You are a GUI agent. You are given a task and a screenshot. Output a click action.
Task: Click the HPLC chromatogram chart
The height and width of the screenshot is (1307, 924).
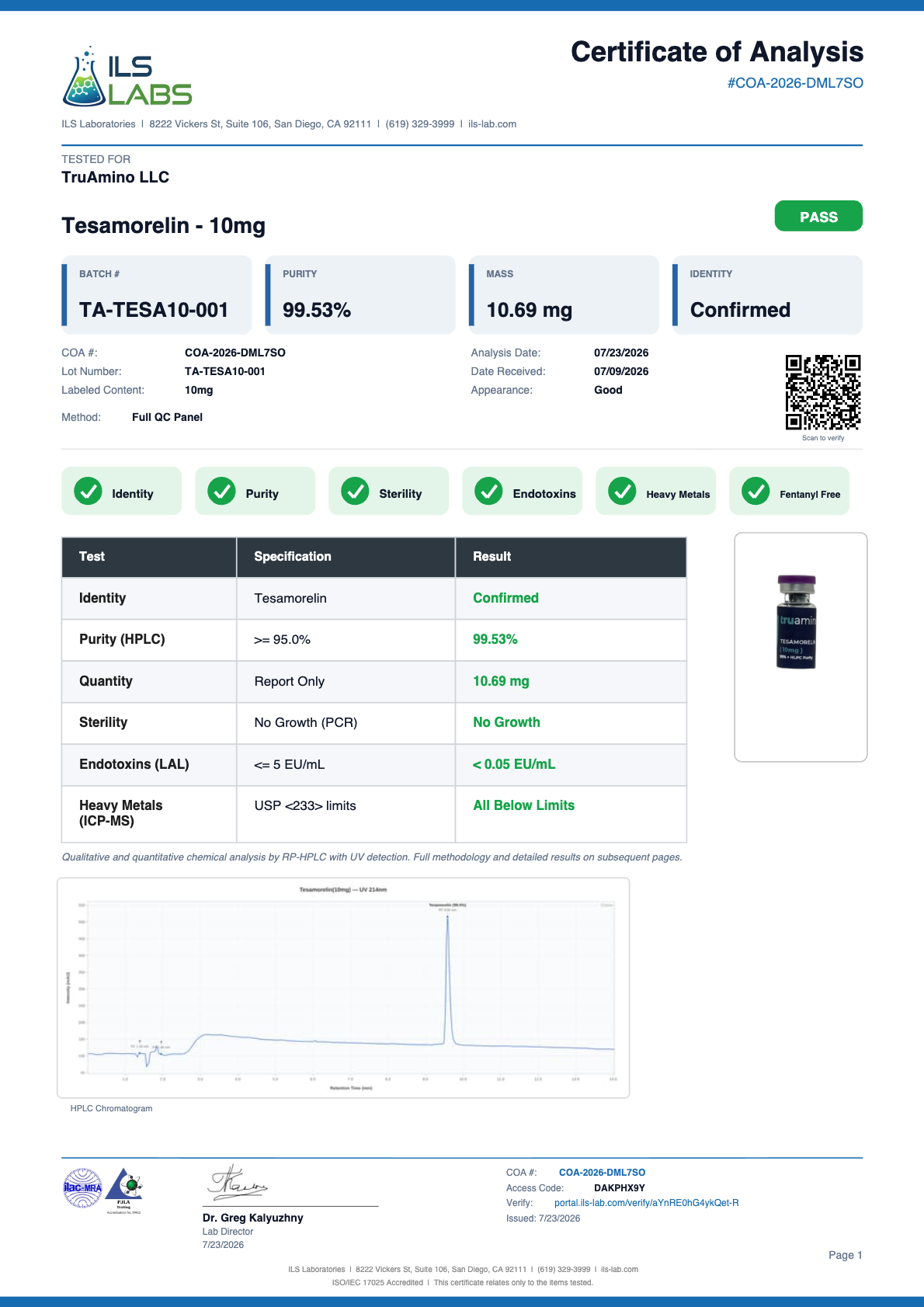tap(343, 988)
